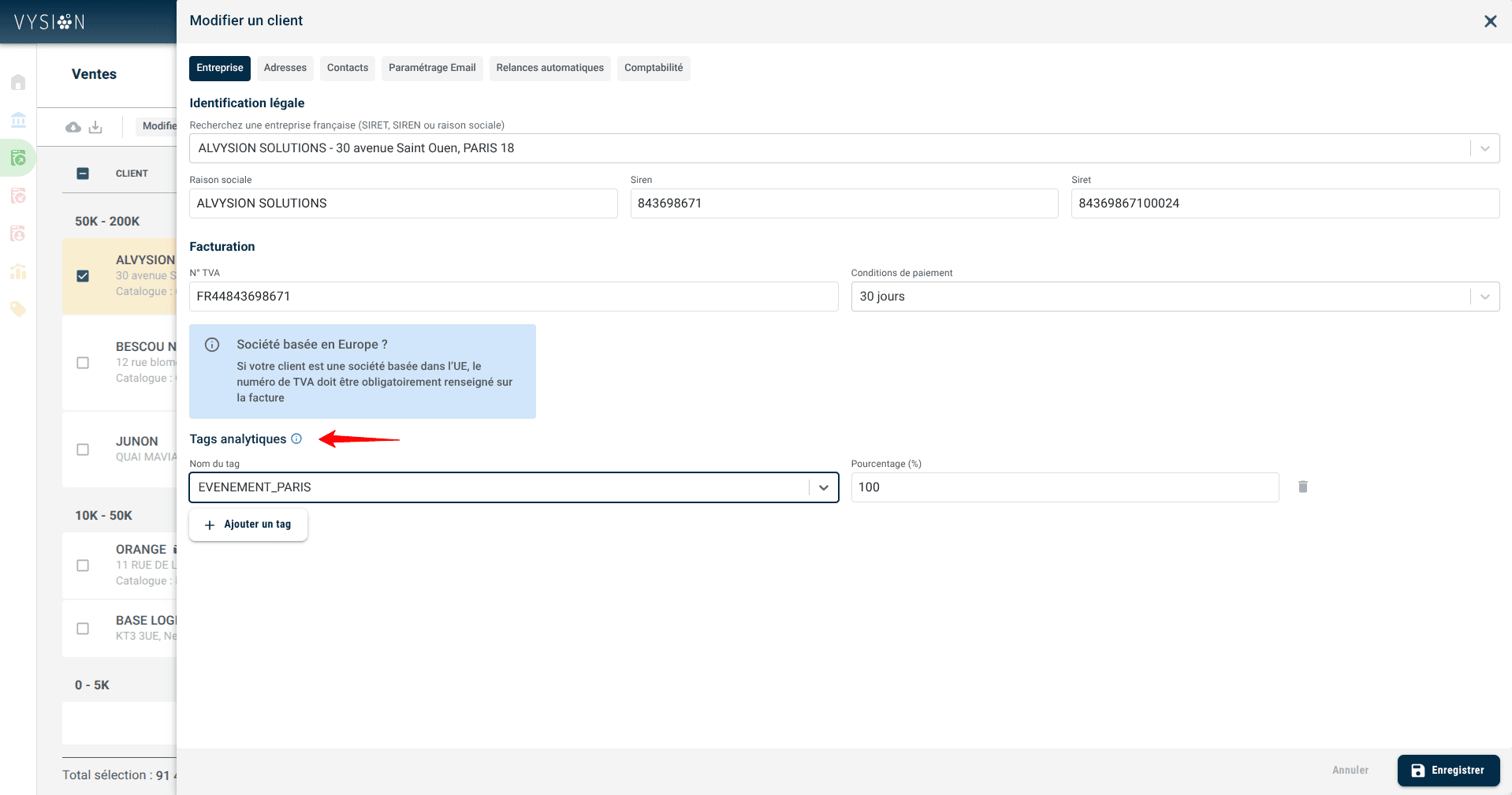Click the Annuler button
Viewport: 1512px width, 795px height.
tap(1350, 771)
